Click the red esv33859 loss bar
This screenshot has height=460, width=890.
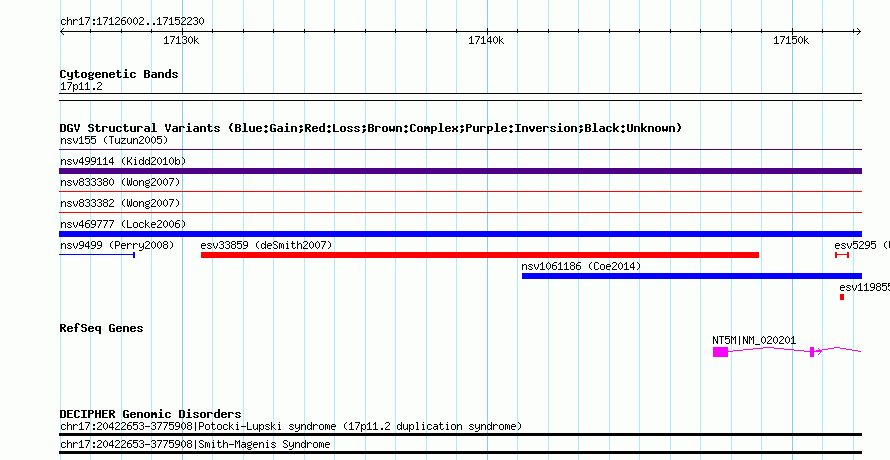(x=480, y=255)
